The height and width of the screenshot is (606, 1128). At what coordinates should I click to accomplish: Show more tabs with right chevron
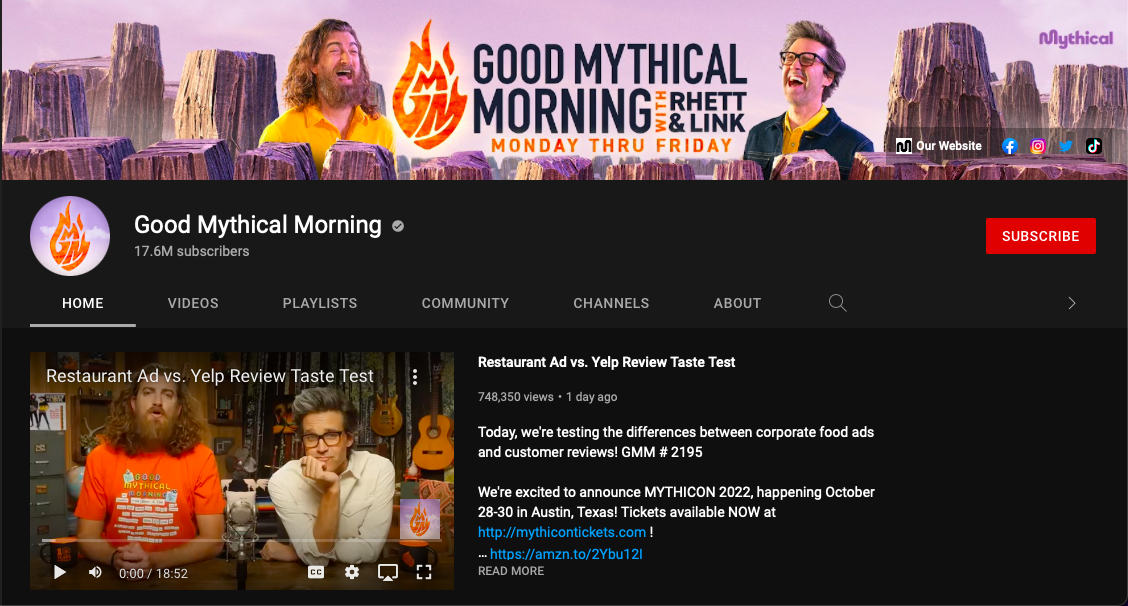(1071, 303)
